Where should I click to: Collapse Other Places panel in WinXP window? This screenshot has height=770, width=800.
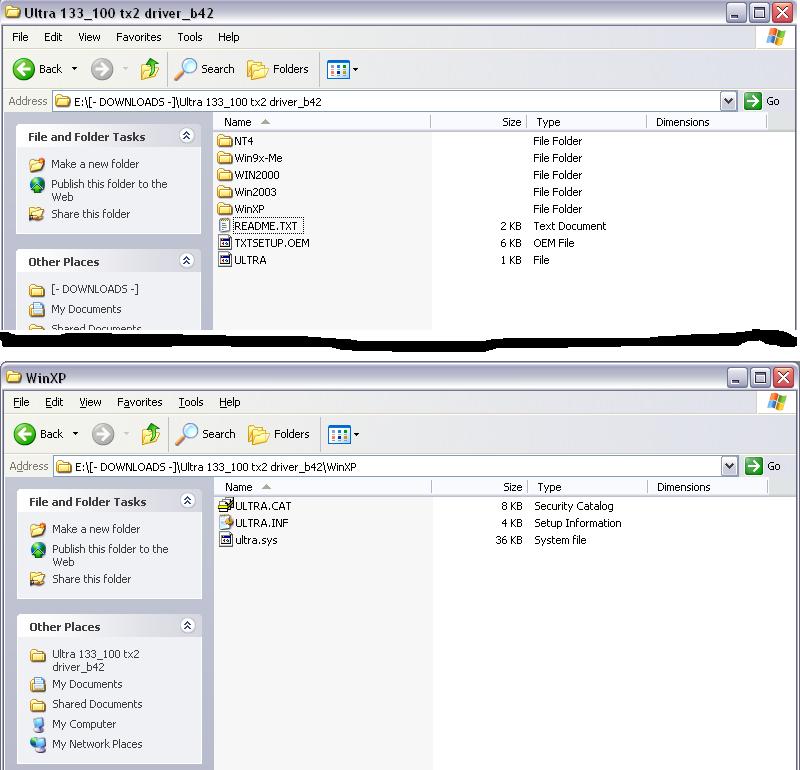(187, 626)
